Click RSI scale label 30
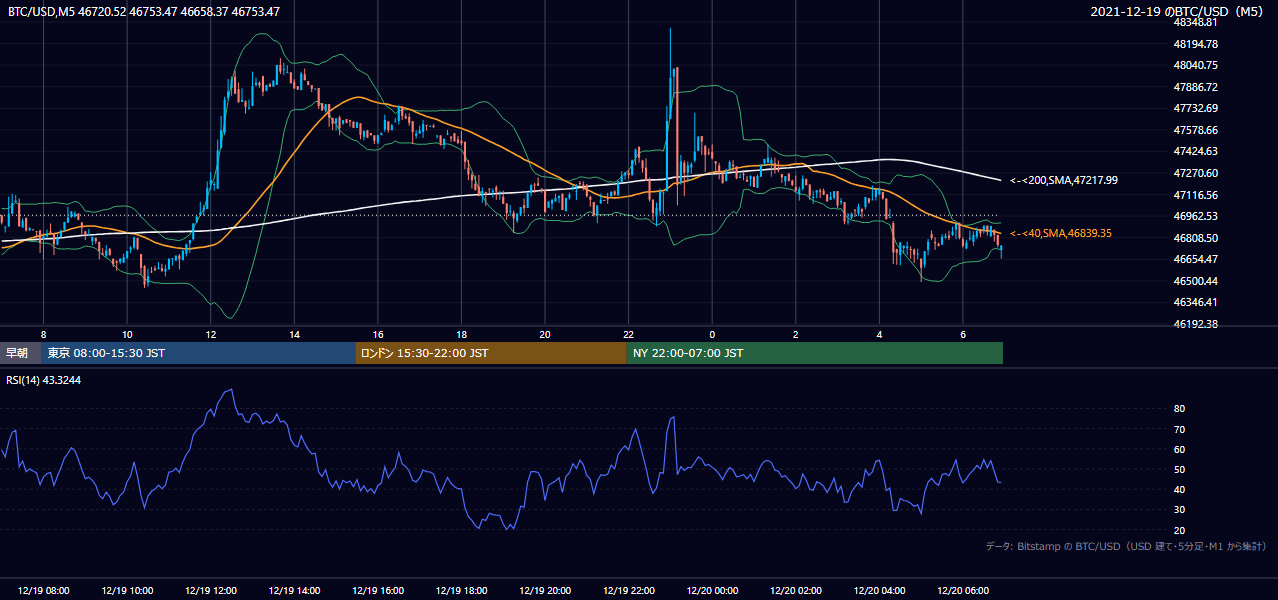This screenshot has height=600, width=1278. 1180,510
